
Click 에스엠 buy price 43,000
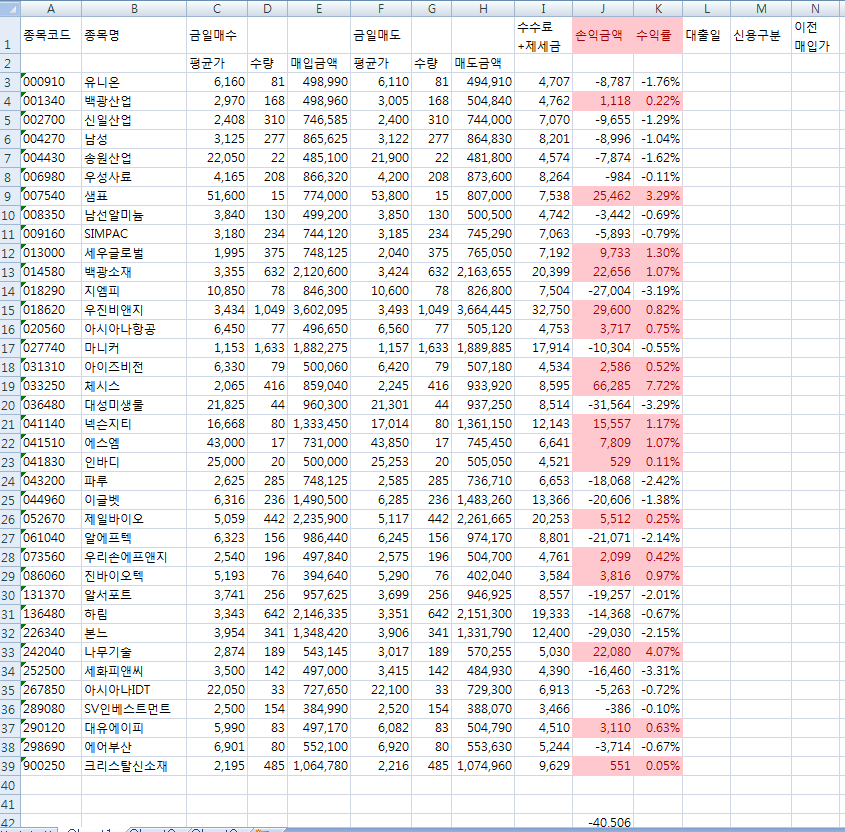[217, 443]
